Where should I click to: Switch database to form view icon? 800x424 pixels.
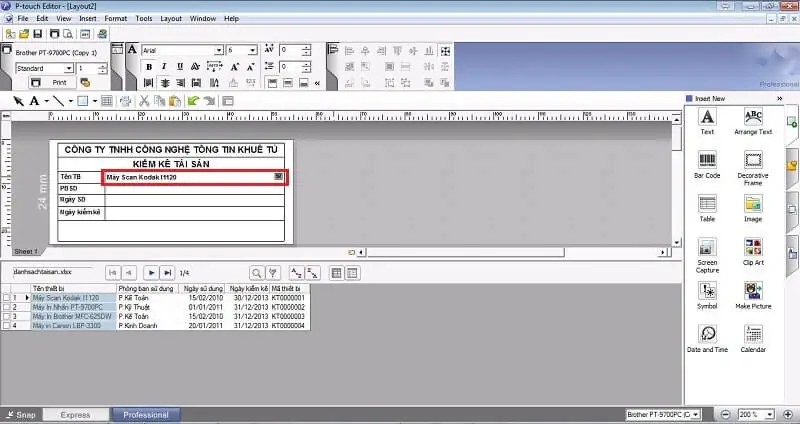pyautogui.click(x=352, y=273)
